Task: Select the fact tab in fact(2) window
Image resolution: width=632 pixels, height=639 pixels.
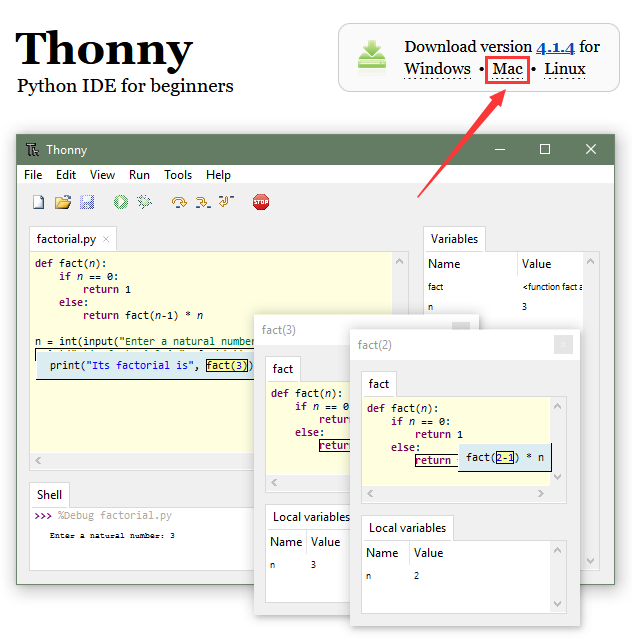Action: (x=379, y=384)
